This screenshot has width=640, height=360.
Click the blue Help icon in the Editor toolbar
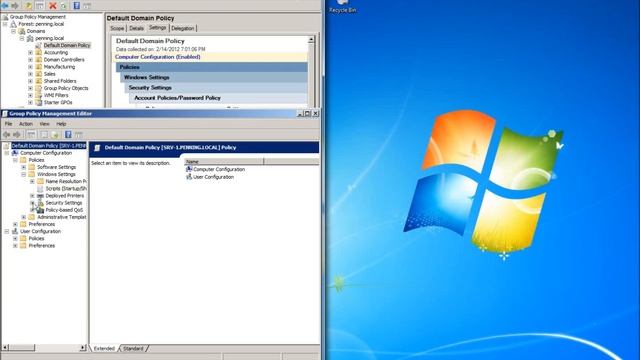click(68, 135)
